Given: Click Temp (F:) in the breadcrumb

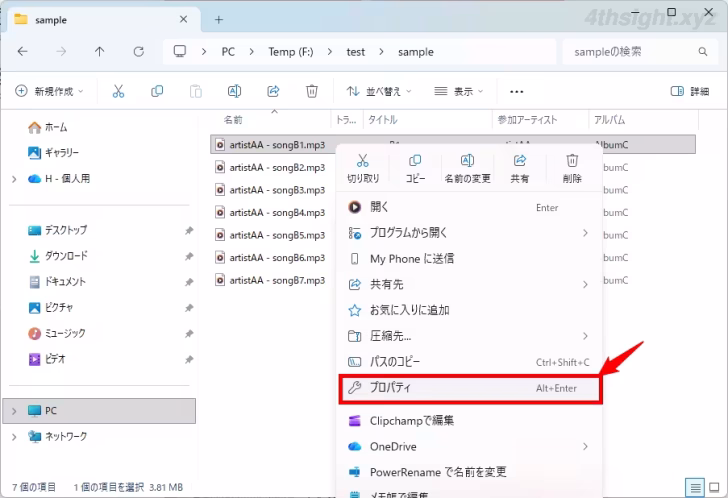Looking at the screenshot, I should [291, 52].
